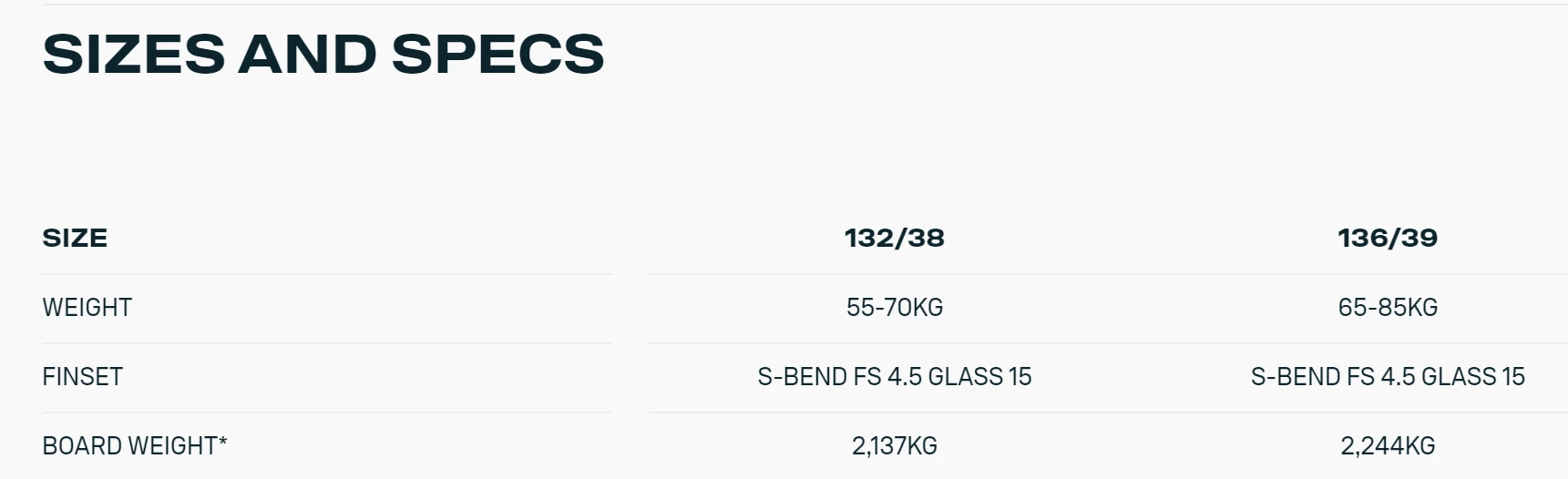
Task: Select the finset value under 136/39
Action: [1387, 377]
